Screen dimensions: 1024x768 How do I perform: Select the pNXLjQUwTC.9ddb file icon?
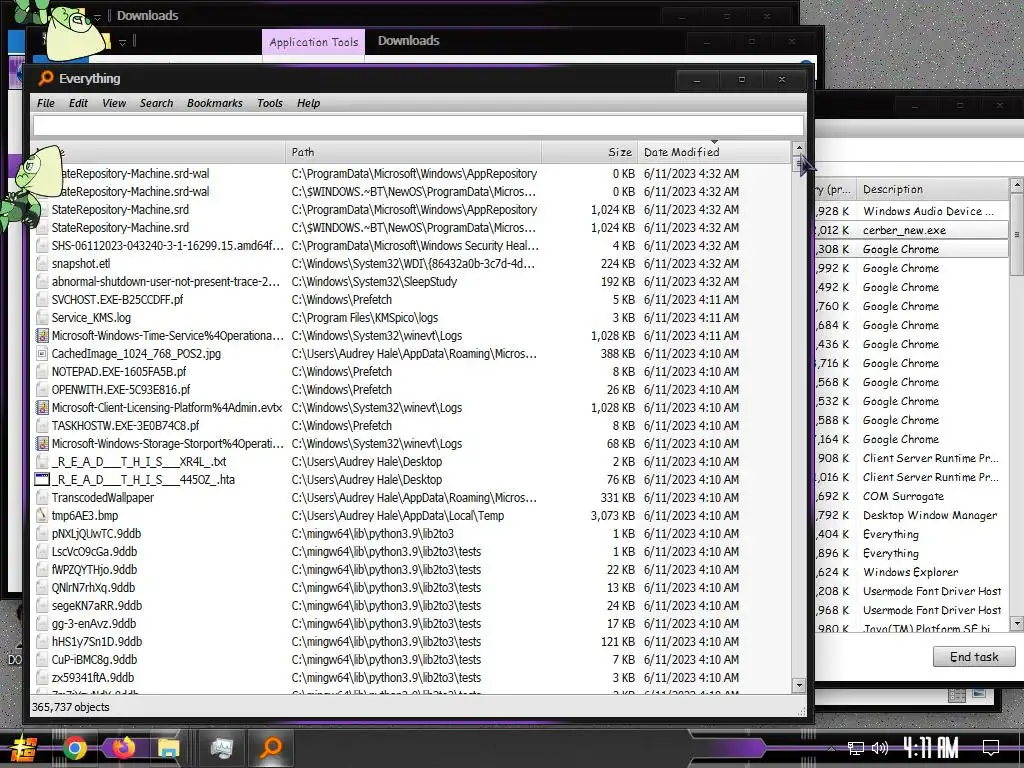[x=42, y=534]
